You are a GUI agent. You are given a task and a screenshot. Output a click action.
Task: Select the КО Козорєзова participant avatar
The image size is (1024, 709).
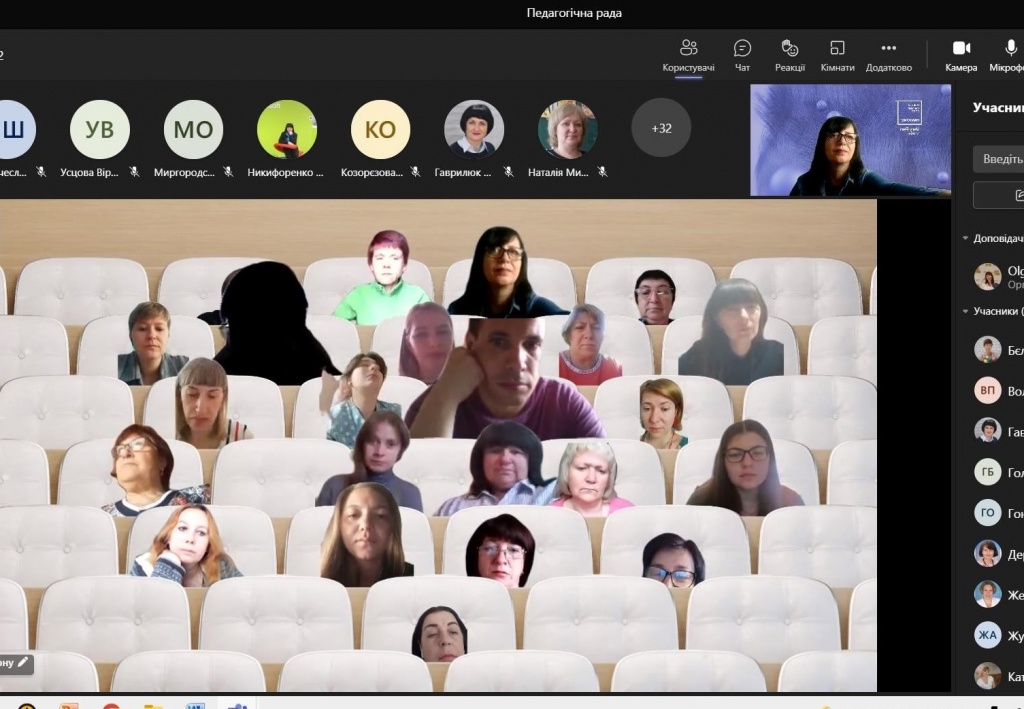point(380,130)
